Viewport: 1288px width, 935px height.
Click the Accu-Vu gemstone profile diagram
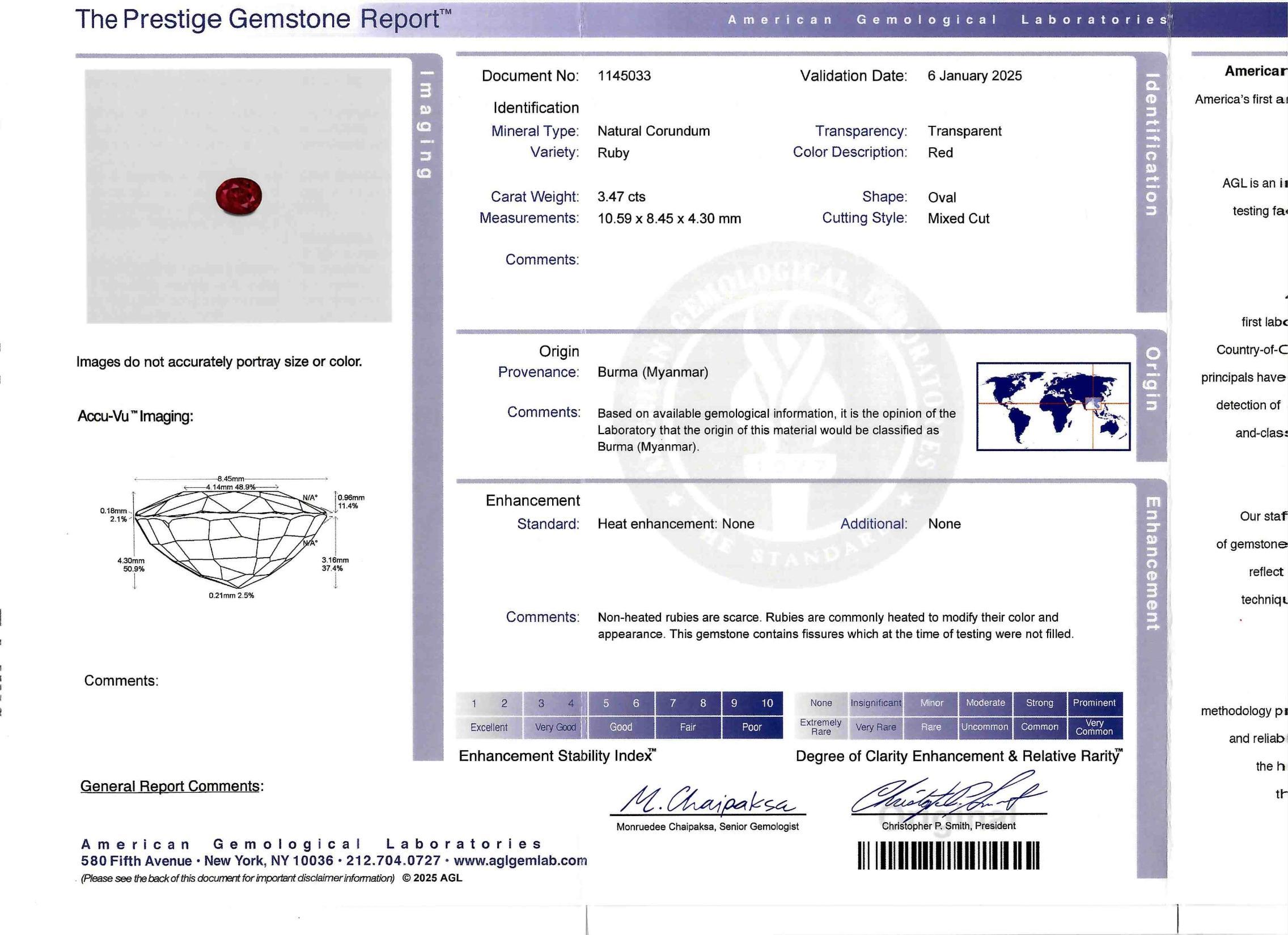(x=232, y=538)
